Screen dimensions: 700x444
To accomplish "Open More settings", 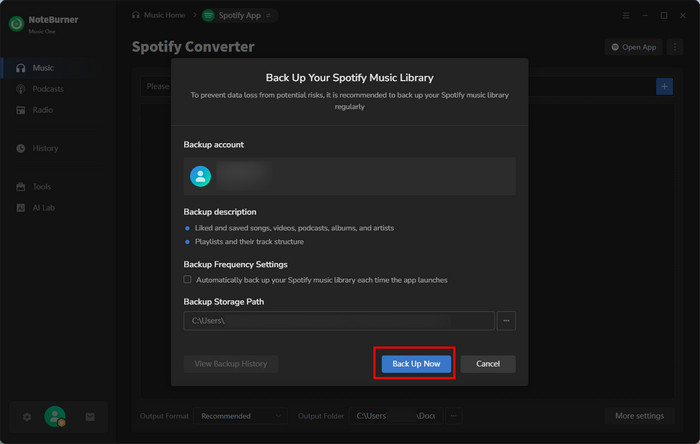I will tap(639, 416).
